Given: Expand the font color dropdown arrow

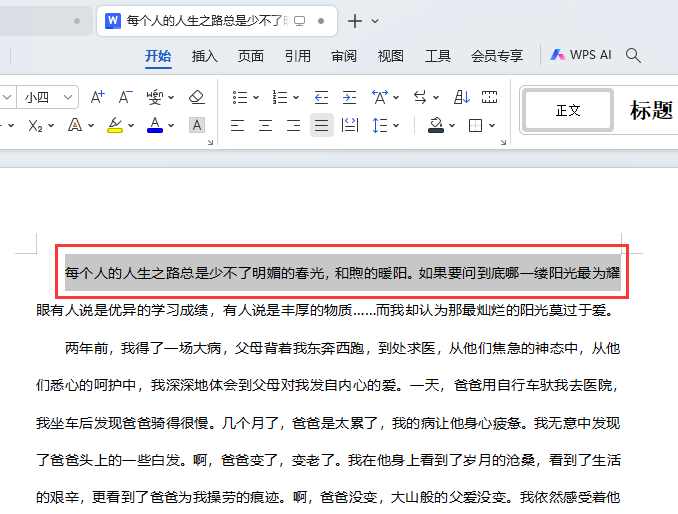Looking at the screenshot, I should tap(171, 126).
